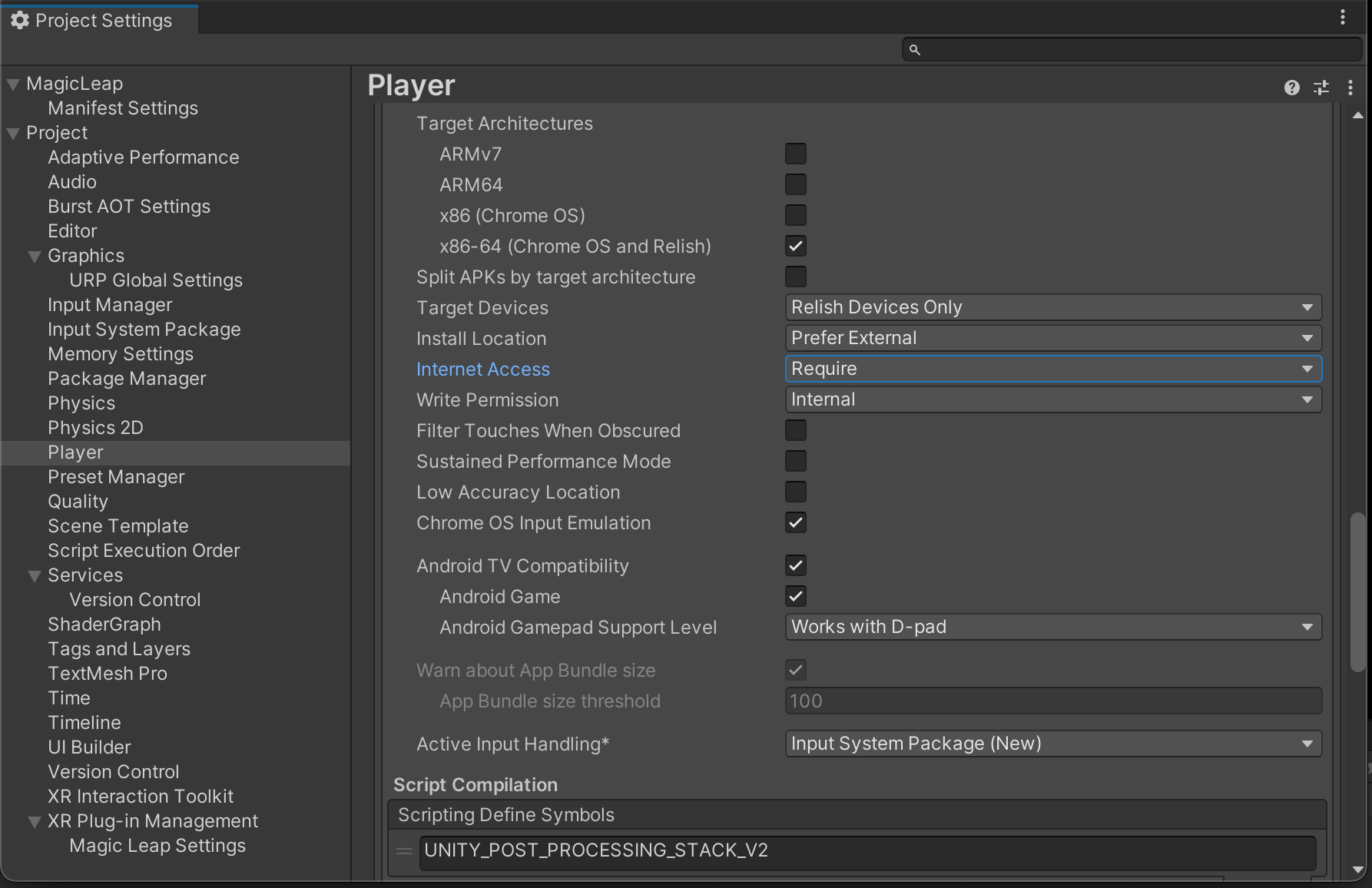Select Timeline settings
Viewport: 1372px width, 888px height.
click(85, 723)
